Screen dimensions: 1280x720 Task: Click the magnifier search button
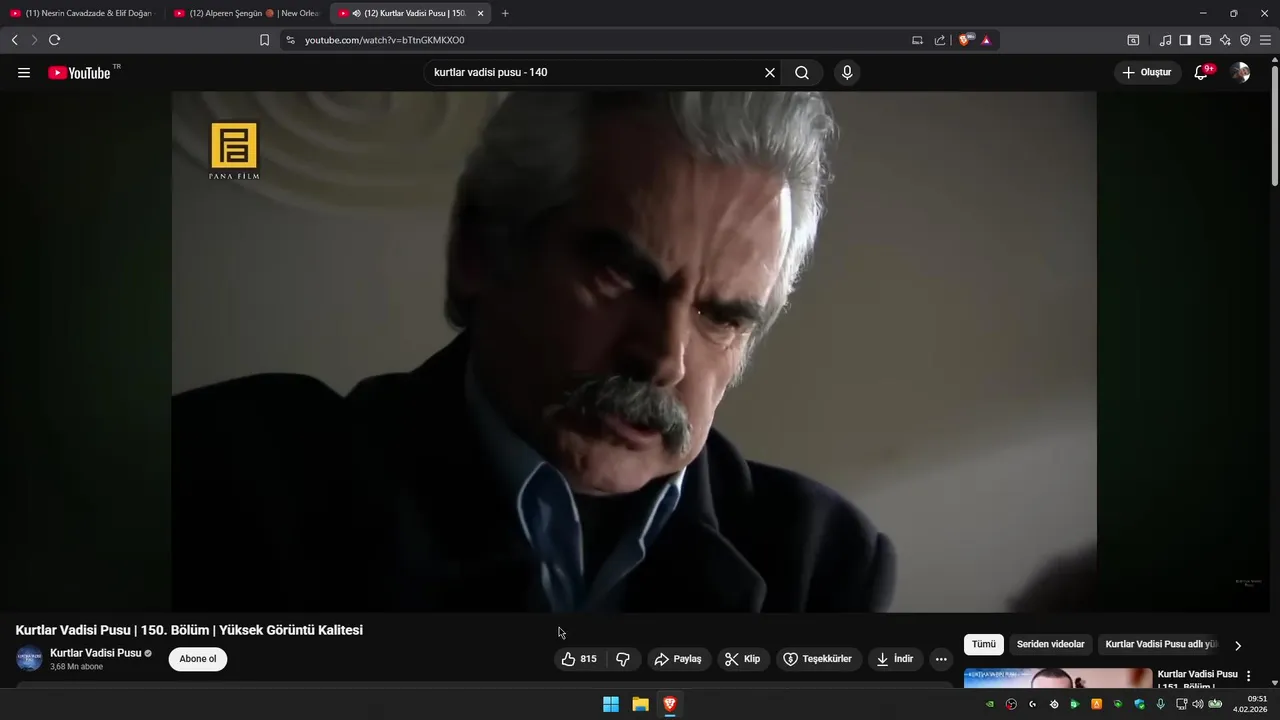[x=802, y=73]
